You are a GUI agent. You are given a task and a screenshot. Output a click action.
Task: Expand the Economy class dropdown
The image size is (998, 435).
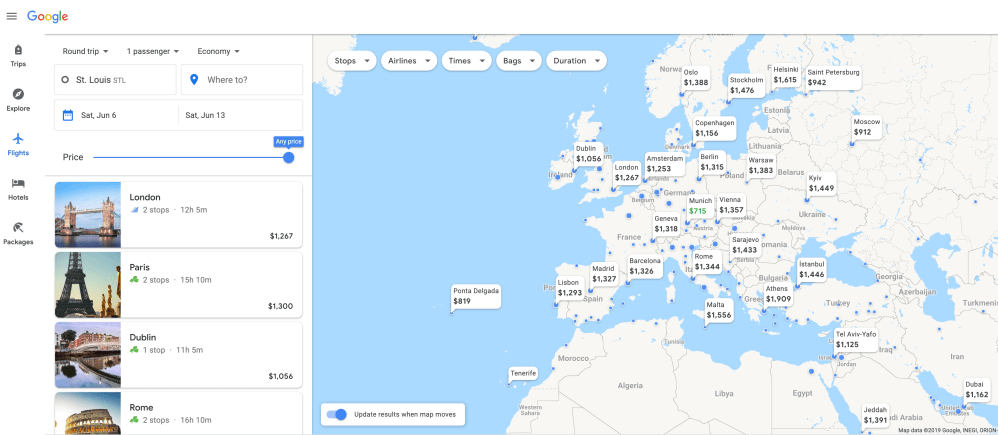pyautogui.click(x=218, y=51)
